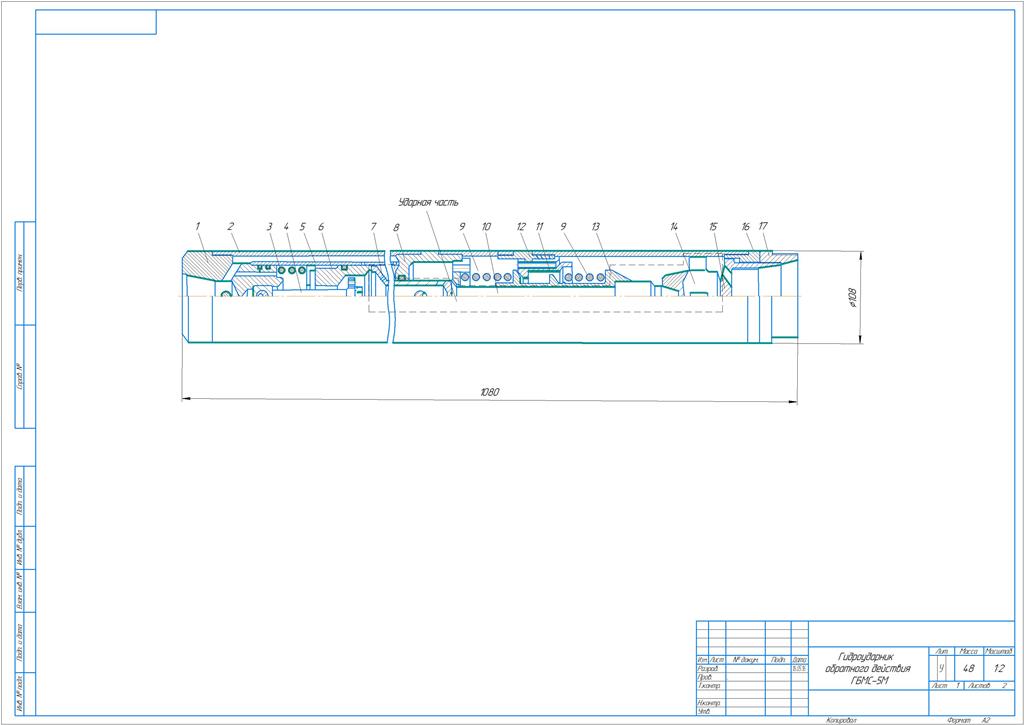Click the 'Инв № подл' side label
Viewport: 1024px width, 725px height.
coord(20,694)
